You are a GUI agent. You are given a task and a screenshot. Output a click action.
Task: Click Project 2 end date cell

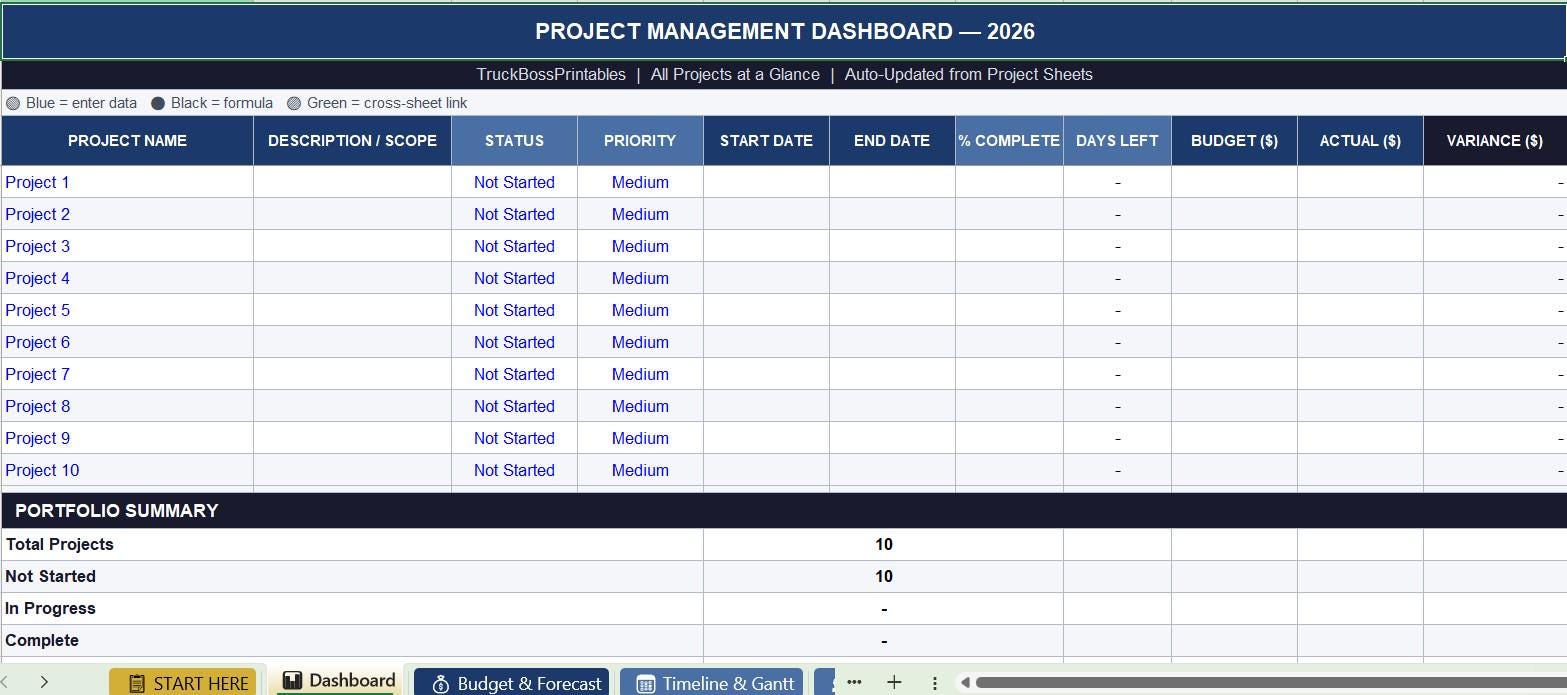tap(892, 214)
